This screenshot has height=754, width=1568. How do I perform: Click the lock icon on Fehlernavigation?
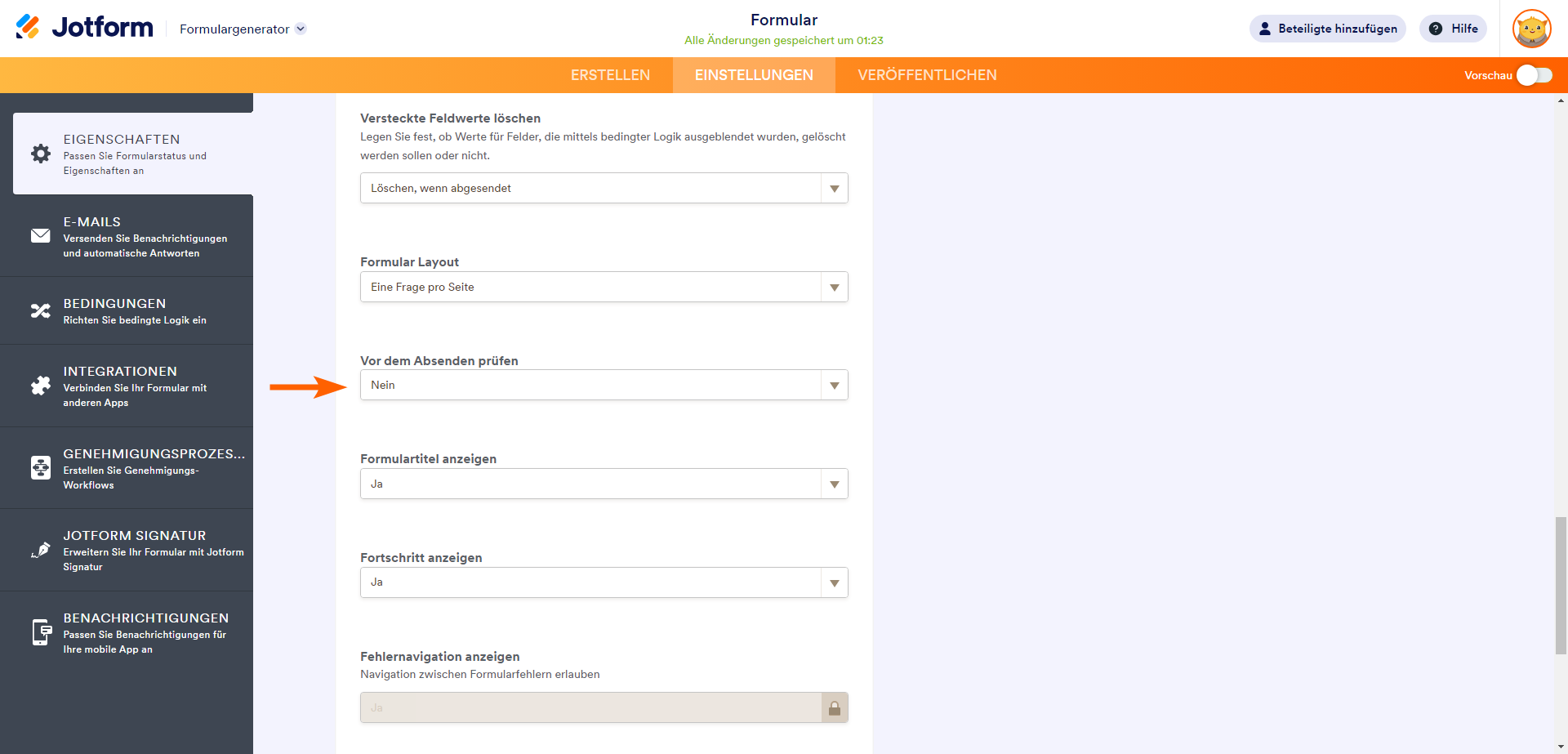834,707
